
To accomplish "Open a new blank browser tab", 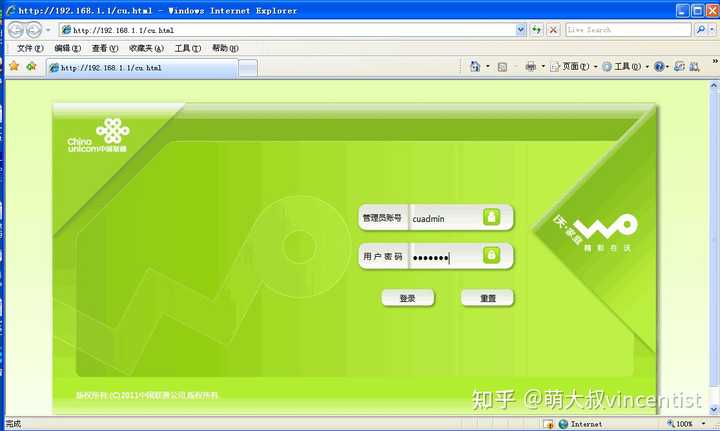I will click(x=248, y=68).
